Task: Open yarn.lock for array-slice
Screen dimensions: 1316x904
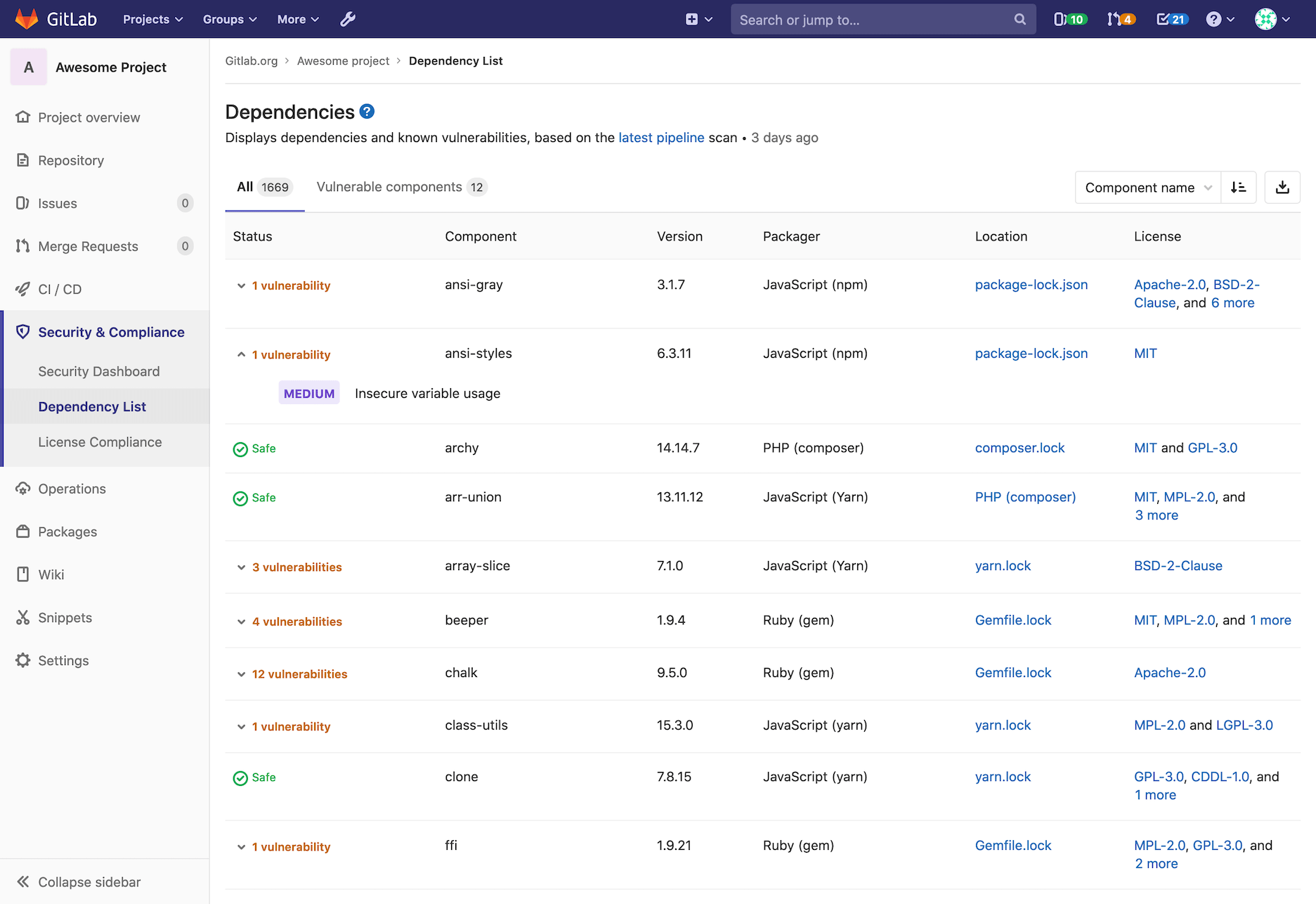Action: pos(1003,566)
